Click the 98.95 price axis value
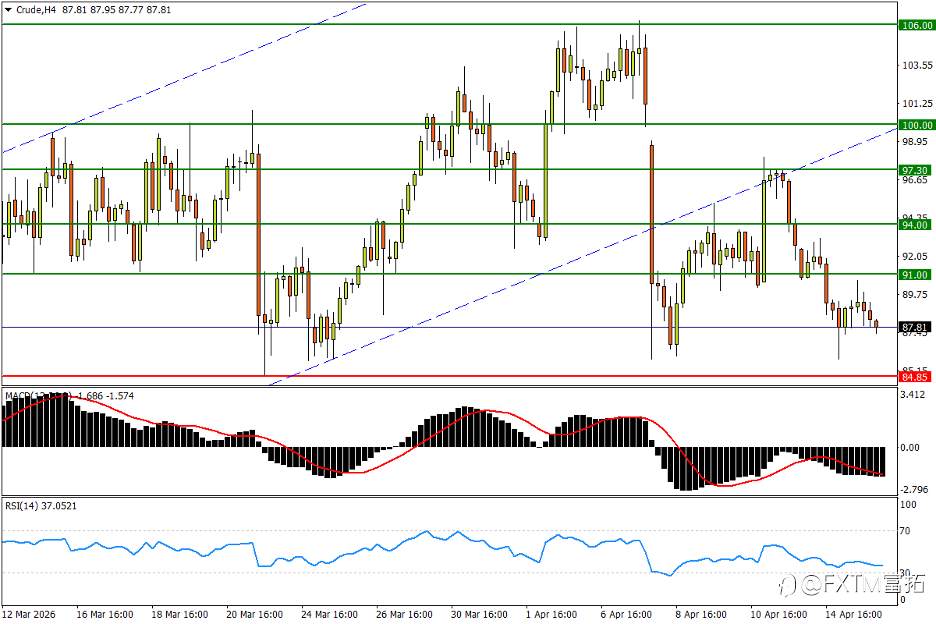Viewport: 936px width, 624px height. point(915,142)
